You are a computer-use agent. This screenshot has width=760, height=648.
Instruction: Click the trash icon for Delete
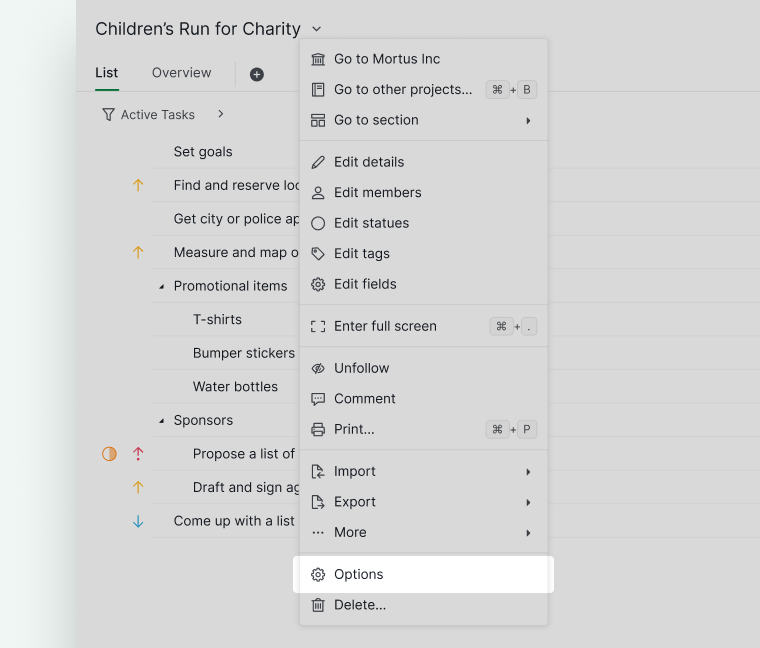318,605
